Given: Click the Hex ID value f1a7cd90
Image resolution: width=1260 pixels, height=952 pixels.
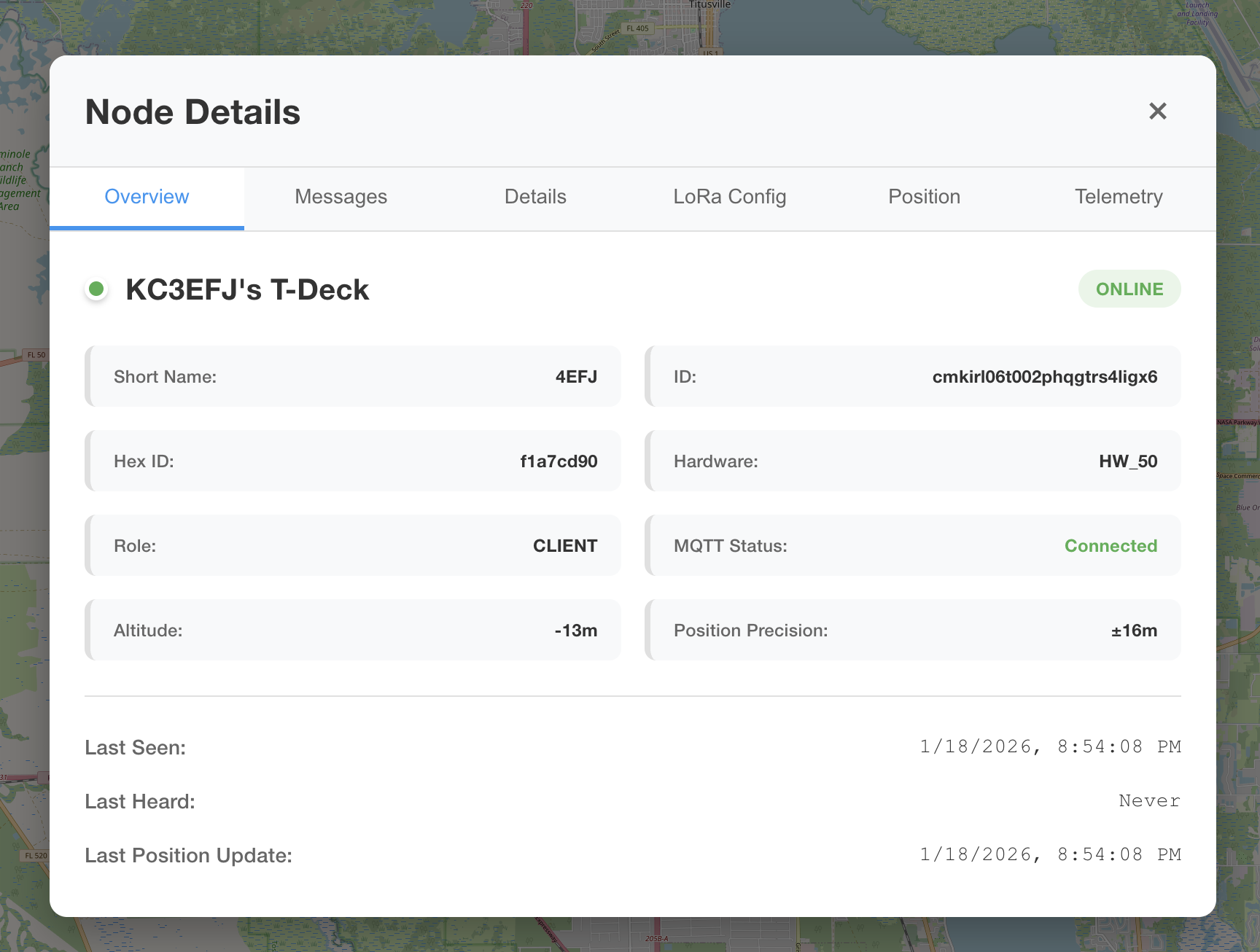Looking at the screenshot, I should click(x=559, y=461).
